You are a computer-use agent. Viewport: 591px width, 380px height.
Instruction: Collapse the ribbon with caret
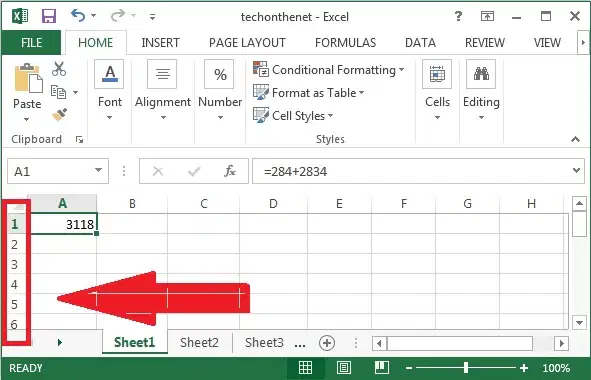[x=575, y=139]
